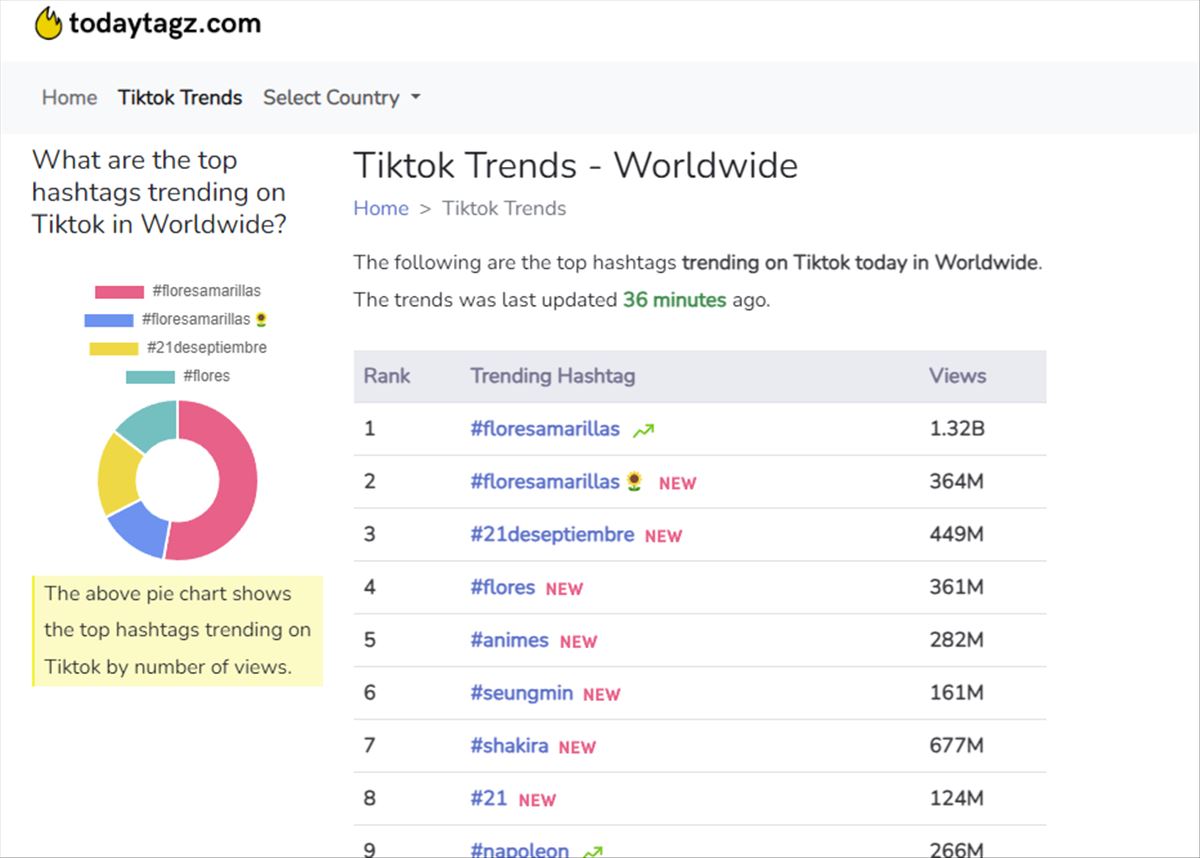Click the 124M views value
Viewport: 1200px width, 858px height.
(x=957, y=799)
